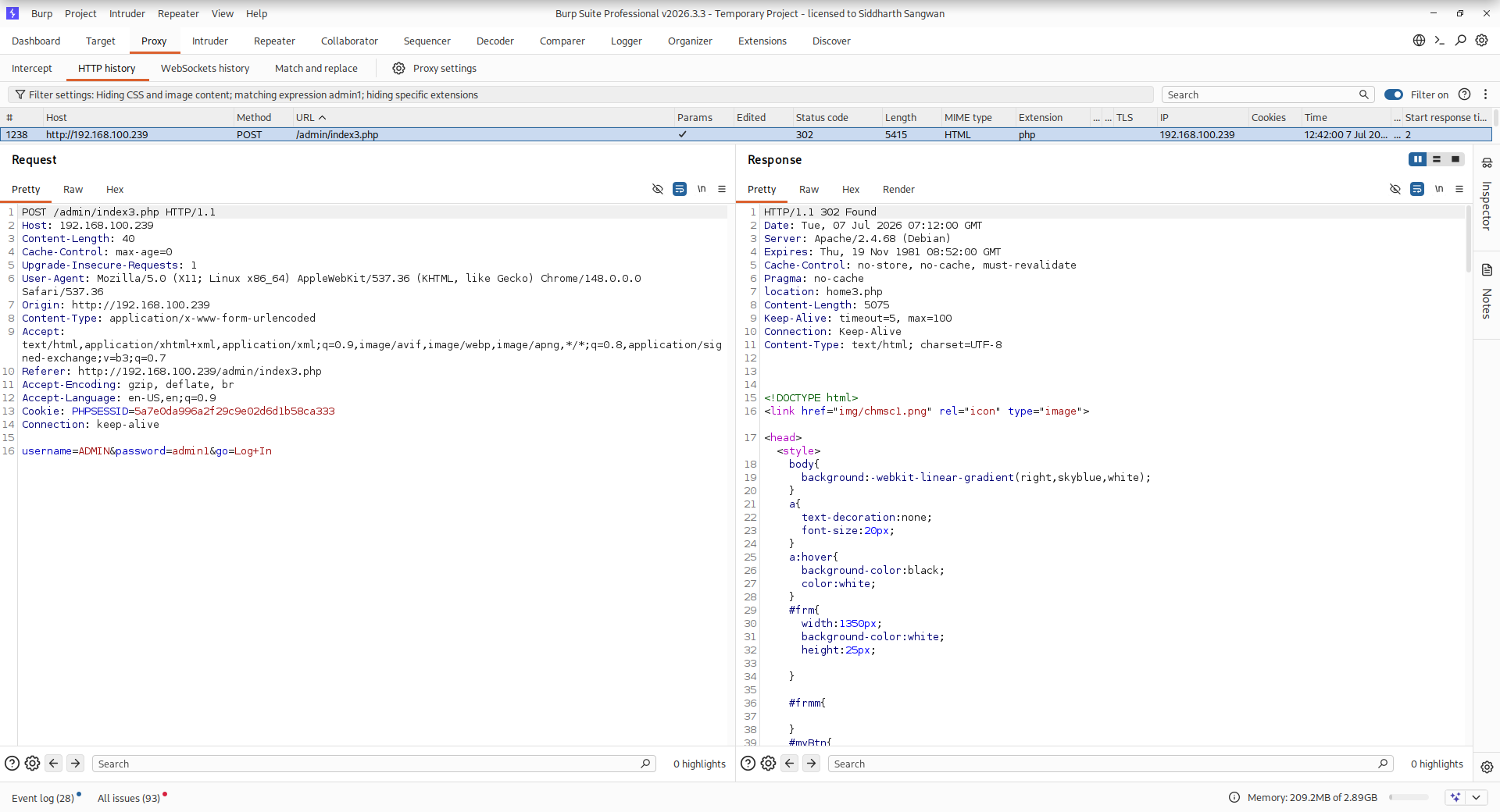Click the Burp AI sparkle icon
The width and height of the screenshot is (1500, 812).
[1455, 797]
